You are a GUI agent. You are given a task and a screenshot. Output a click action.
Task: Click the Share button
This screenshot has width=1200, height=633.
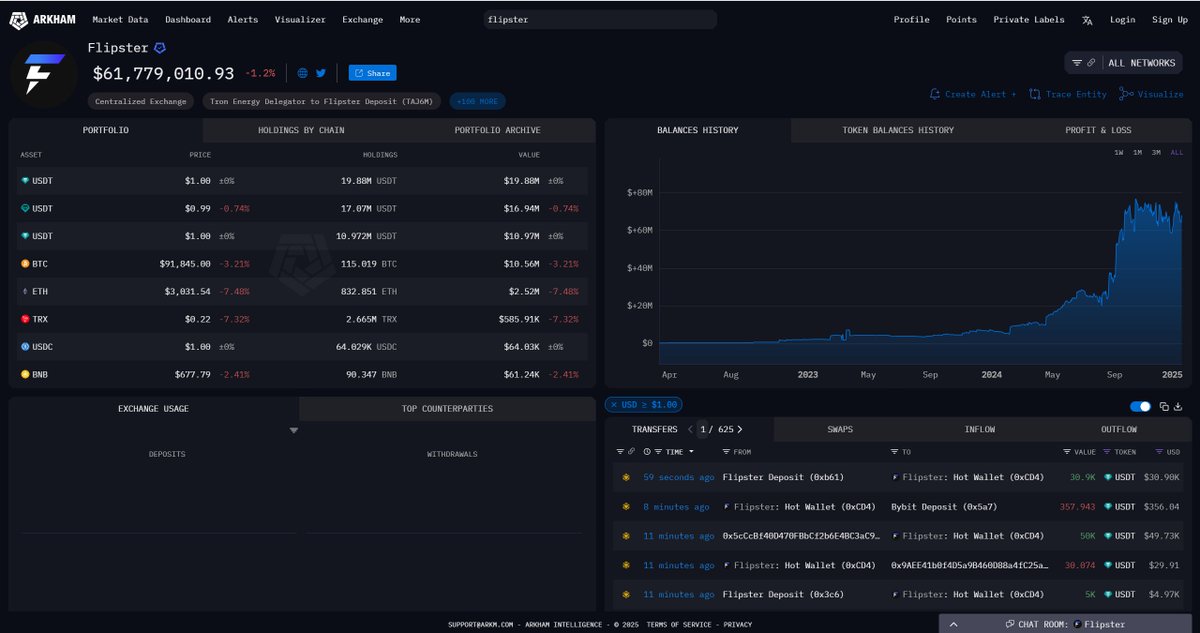(x=372, y=73)
